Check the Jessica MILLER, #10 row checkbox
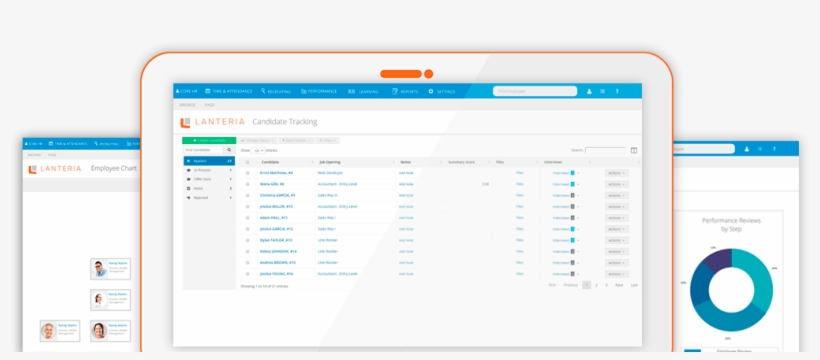 coord(247,207)
